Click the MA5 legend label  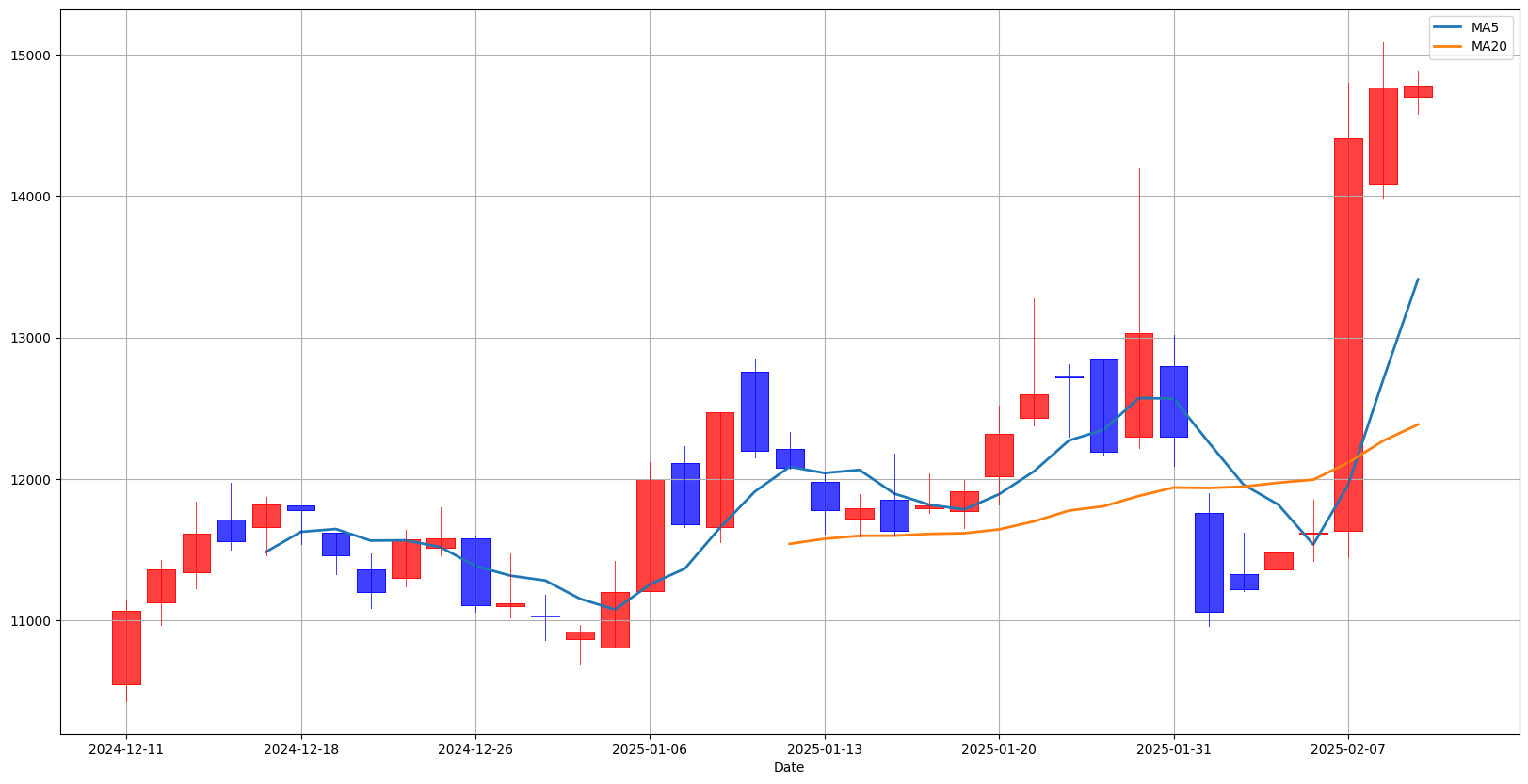tap(1485, 28)
